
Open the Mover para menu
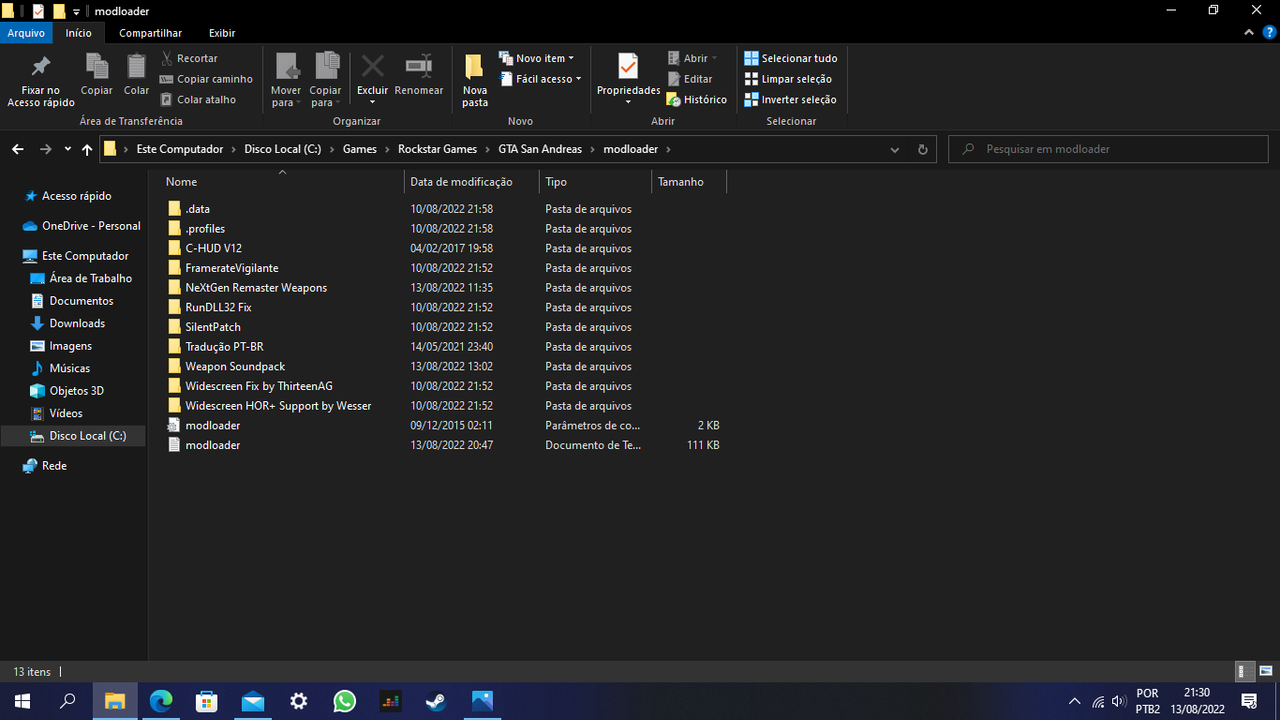286,81
